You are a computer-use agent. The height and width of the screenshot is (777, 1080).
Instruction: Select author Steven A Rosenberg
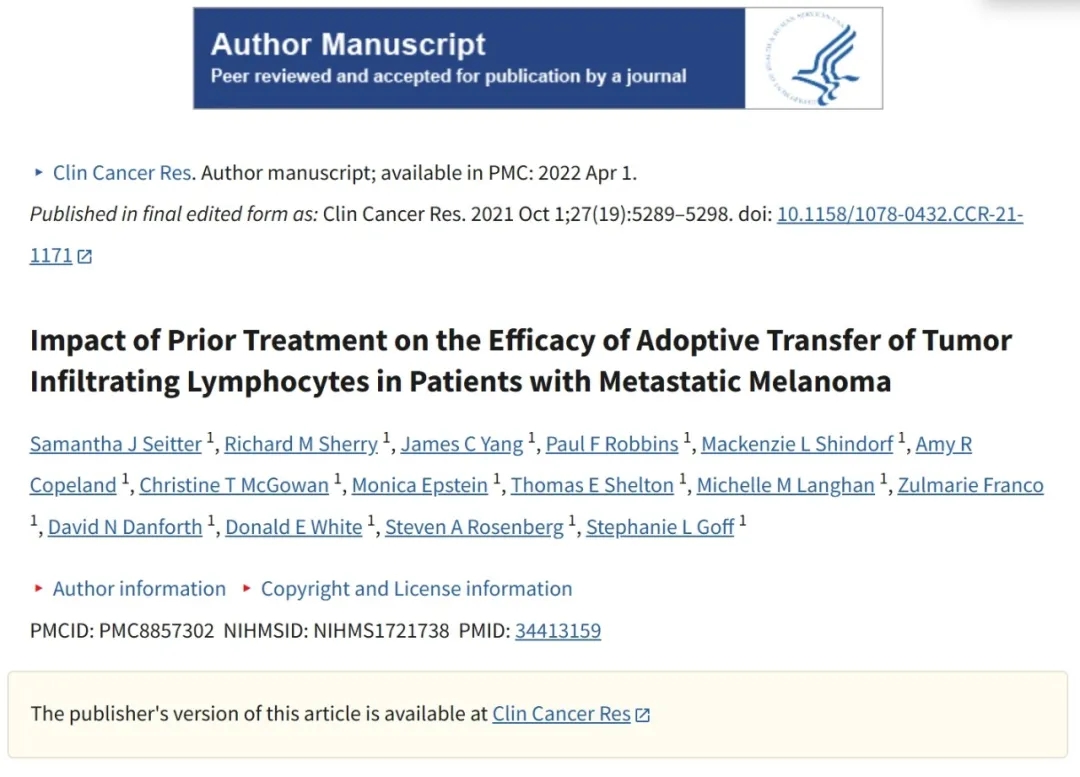(474, 527)
